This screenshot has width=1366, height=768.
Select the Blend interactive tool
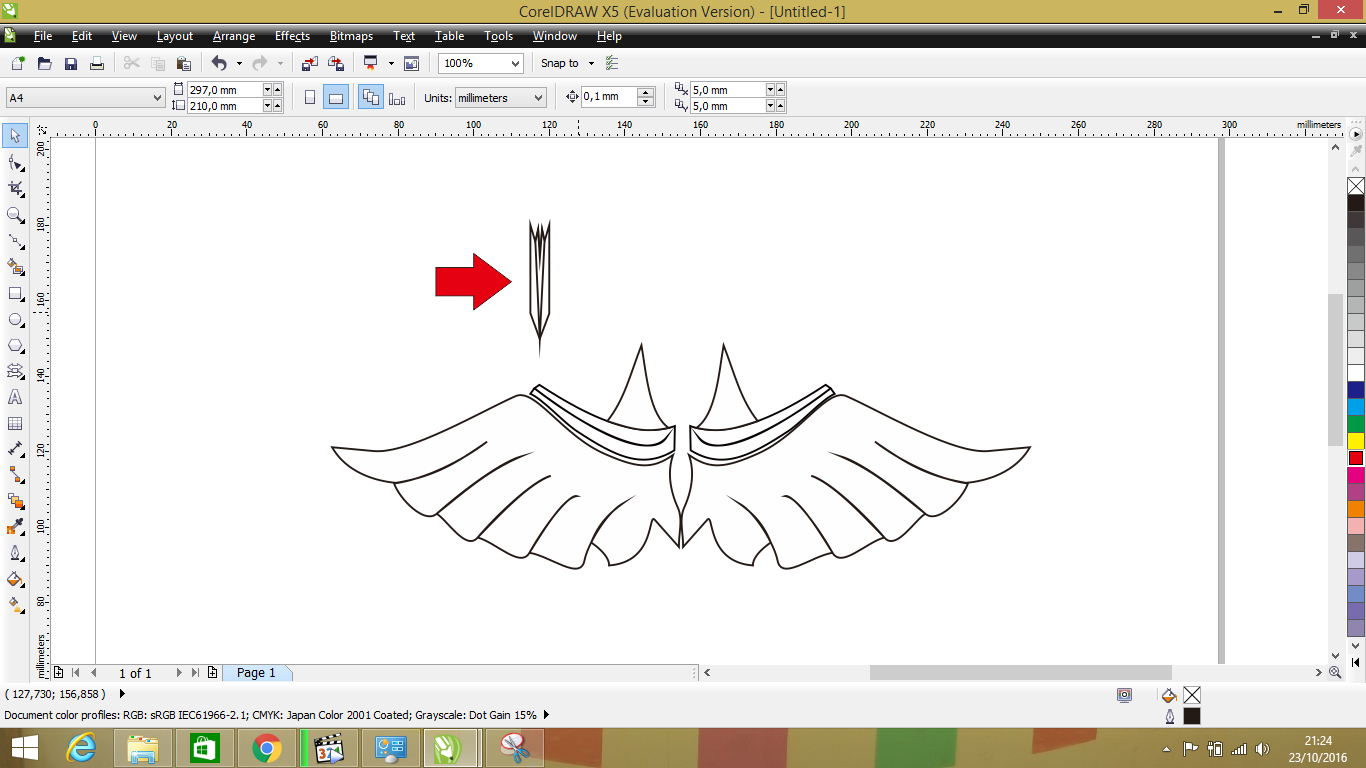16,501
